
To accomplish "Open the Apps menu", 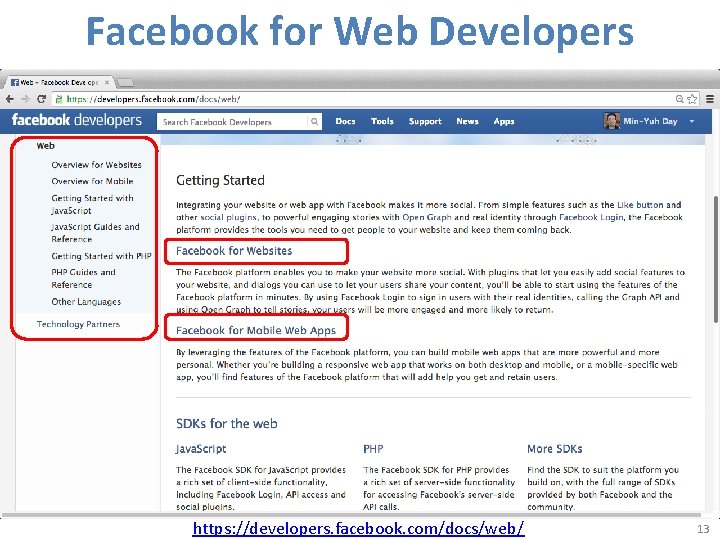I will tap(504, 121).
